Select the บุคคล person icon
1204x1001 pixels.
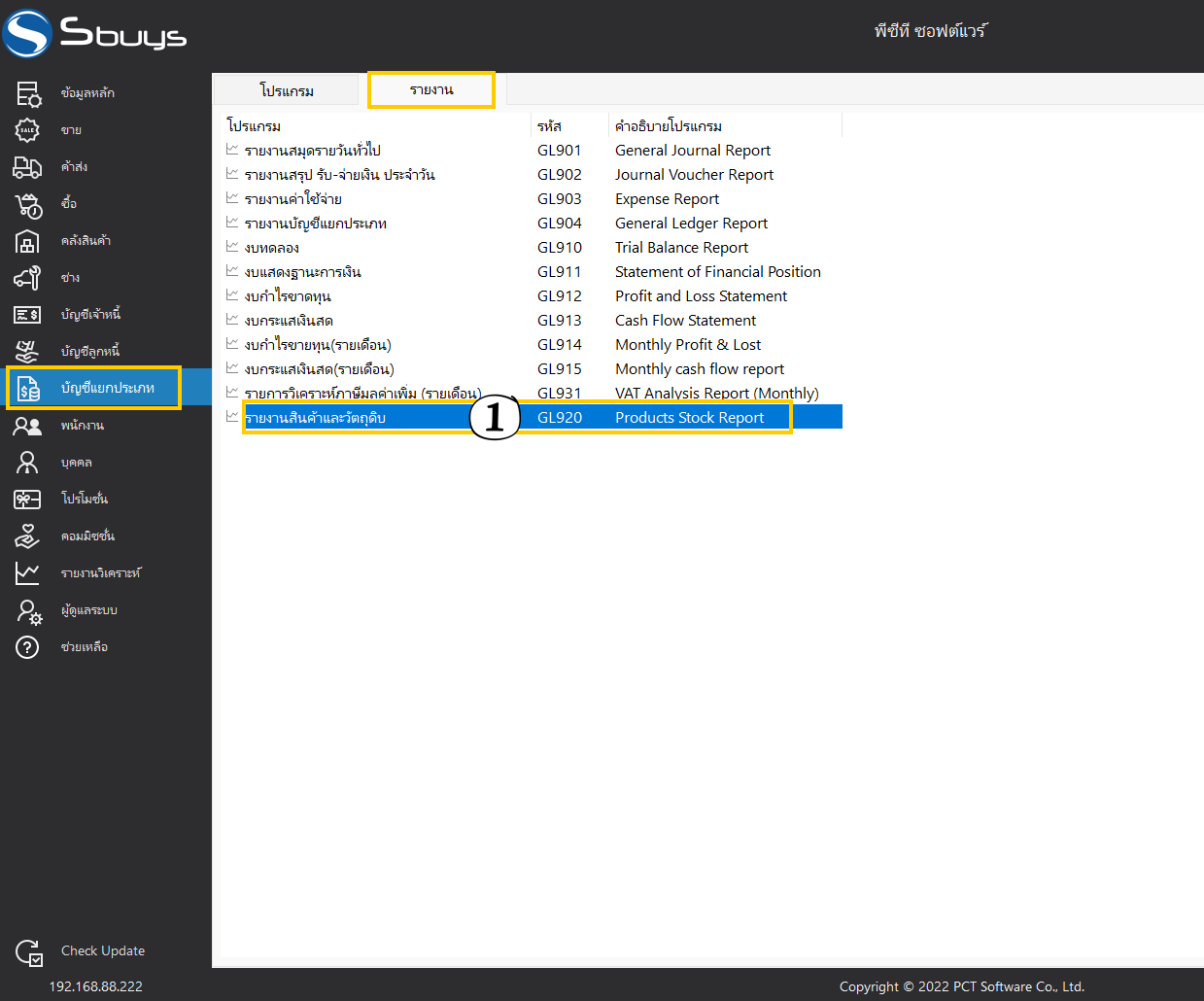(28, 463)
